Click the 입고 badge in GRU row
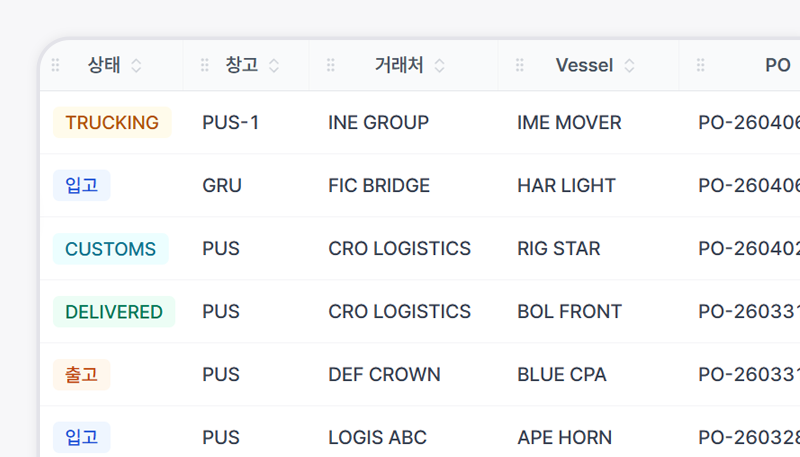Screen dimensions: 800x457 pyautogui.click(x=81, y=186)
